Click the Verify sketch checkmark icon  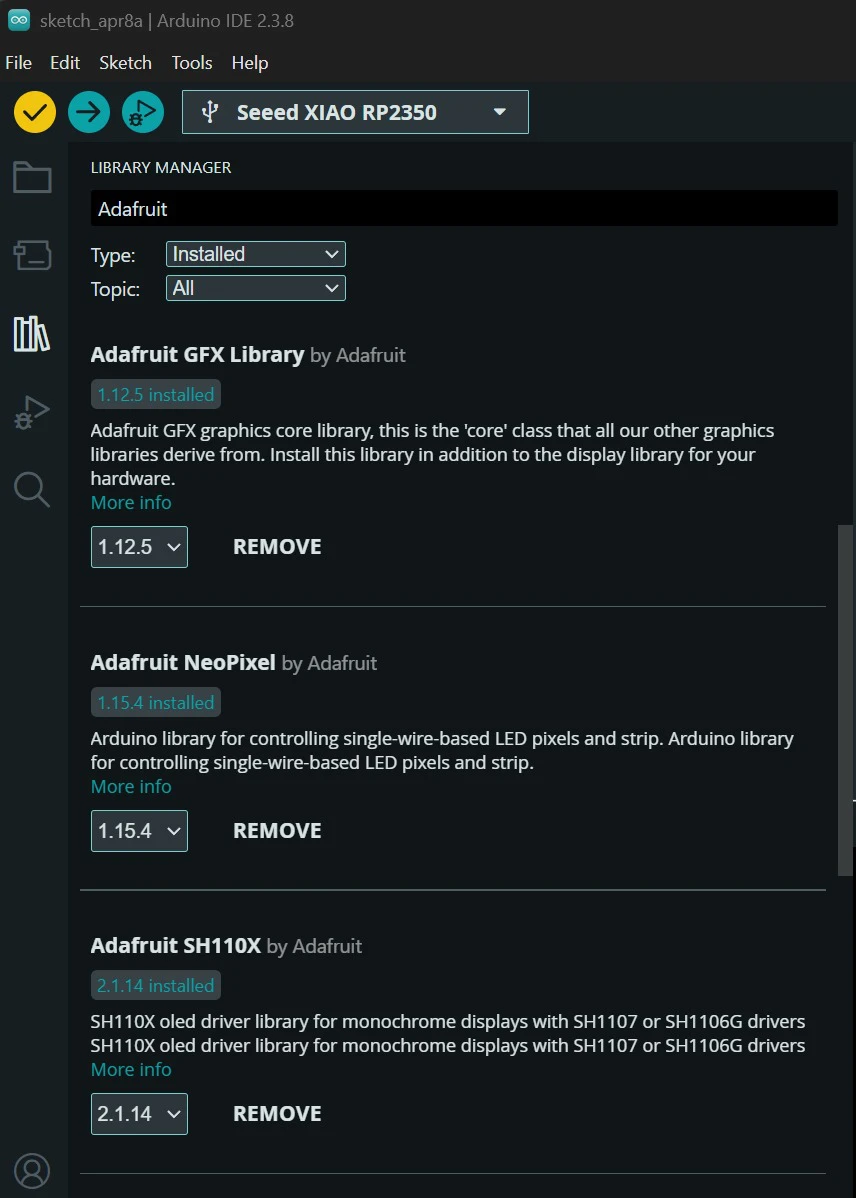point(34,111)
